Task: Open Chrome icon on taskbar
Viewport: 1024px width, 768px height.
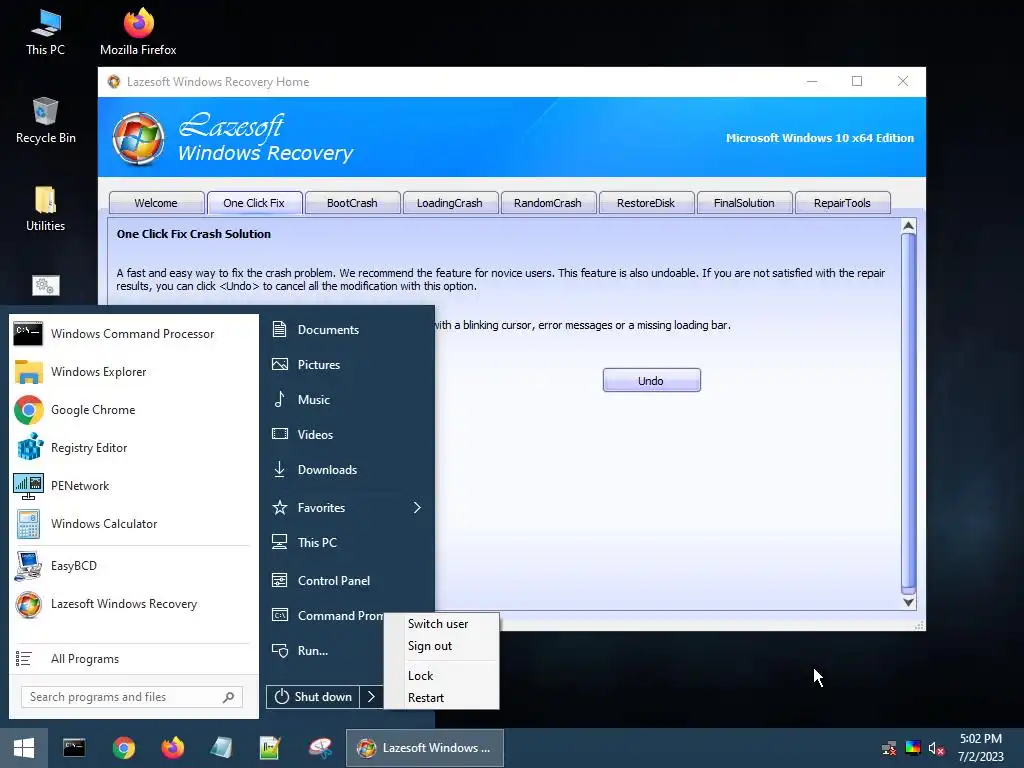Action: pos(123,748)
